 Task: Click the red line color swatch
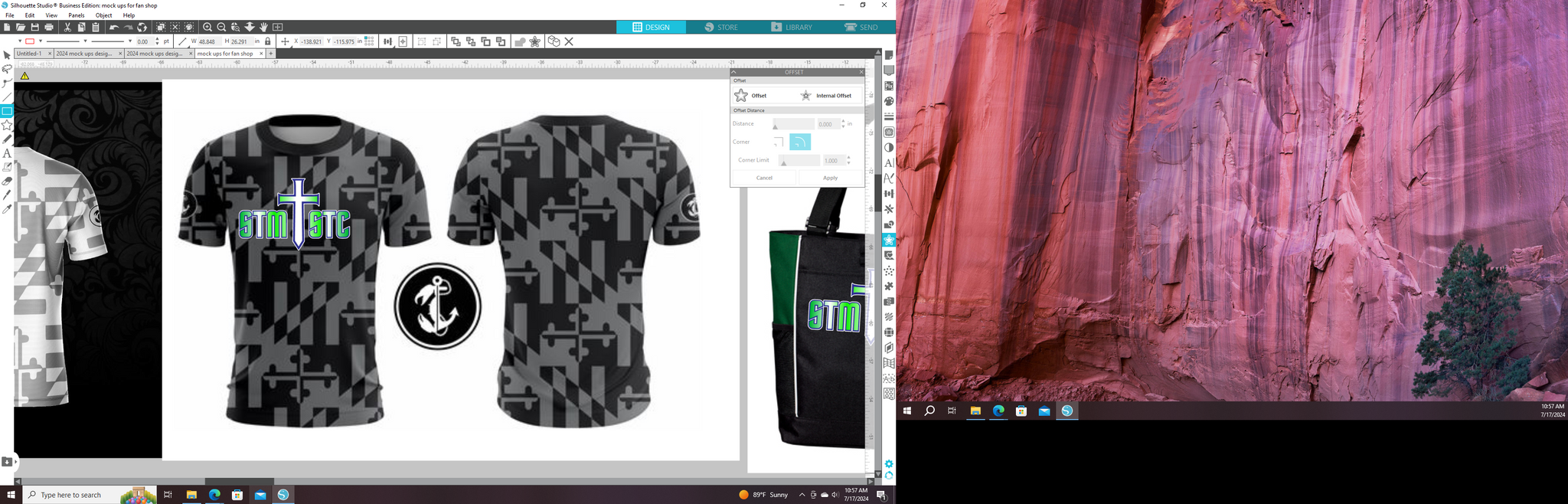click(x=30, y=41)
